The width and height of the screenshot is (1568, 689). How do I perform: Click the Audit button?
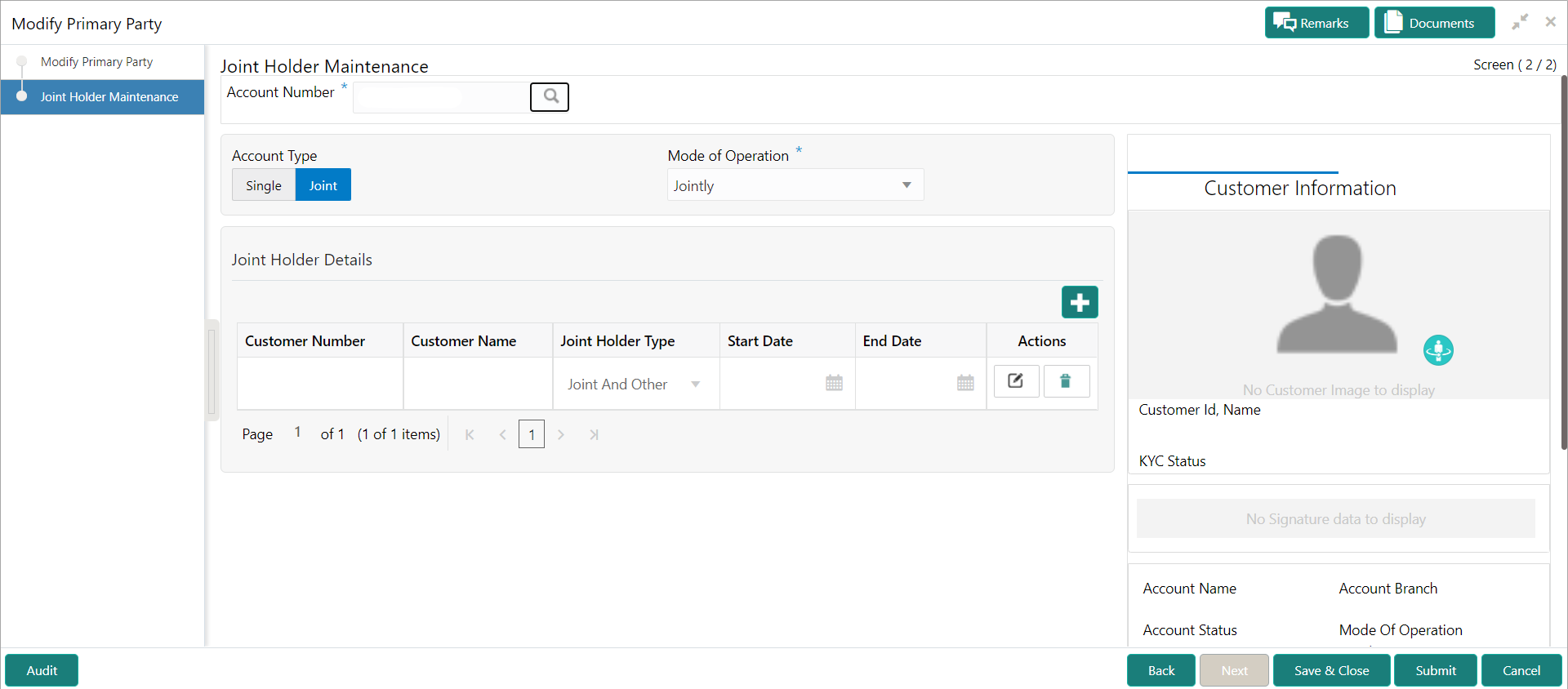(x=42, y=670)
